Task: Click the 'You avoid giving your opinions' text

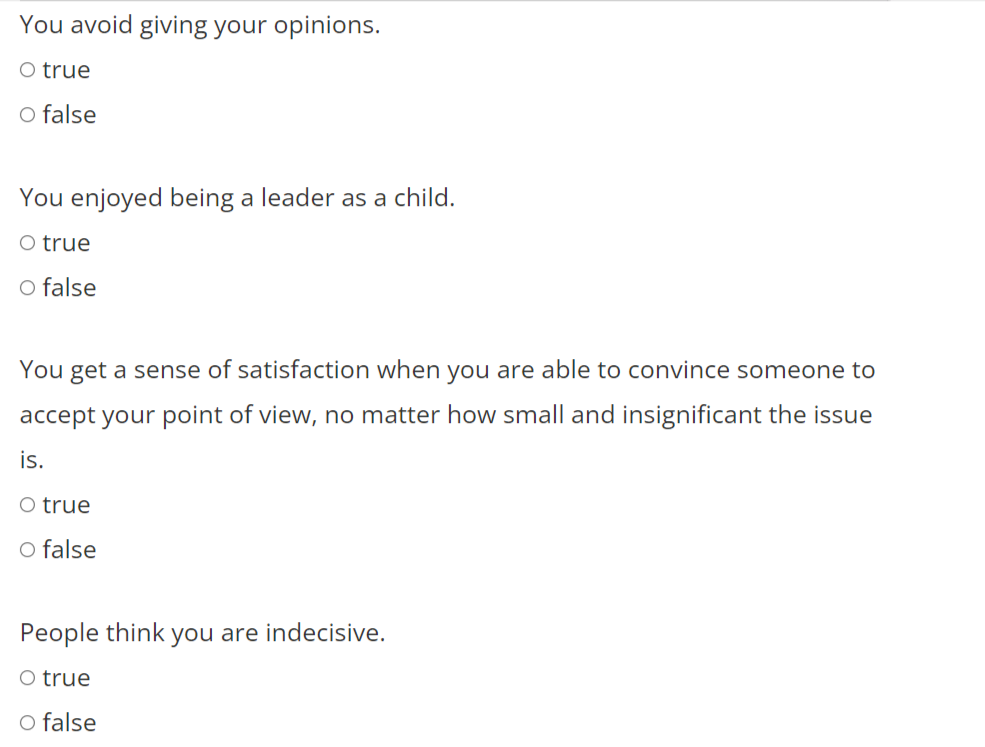Action: [x=200, y=26]
